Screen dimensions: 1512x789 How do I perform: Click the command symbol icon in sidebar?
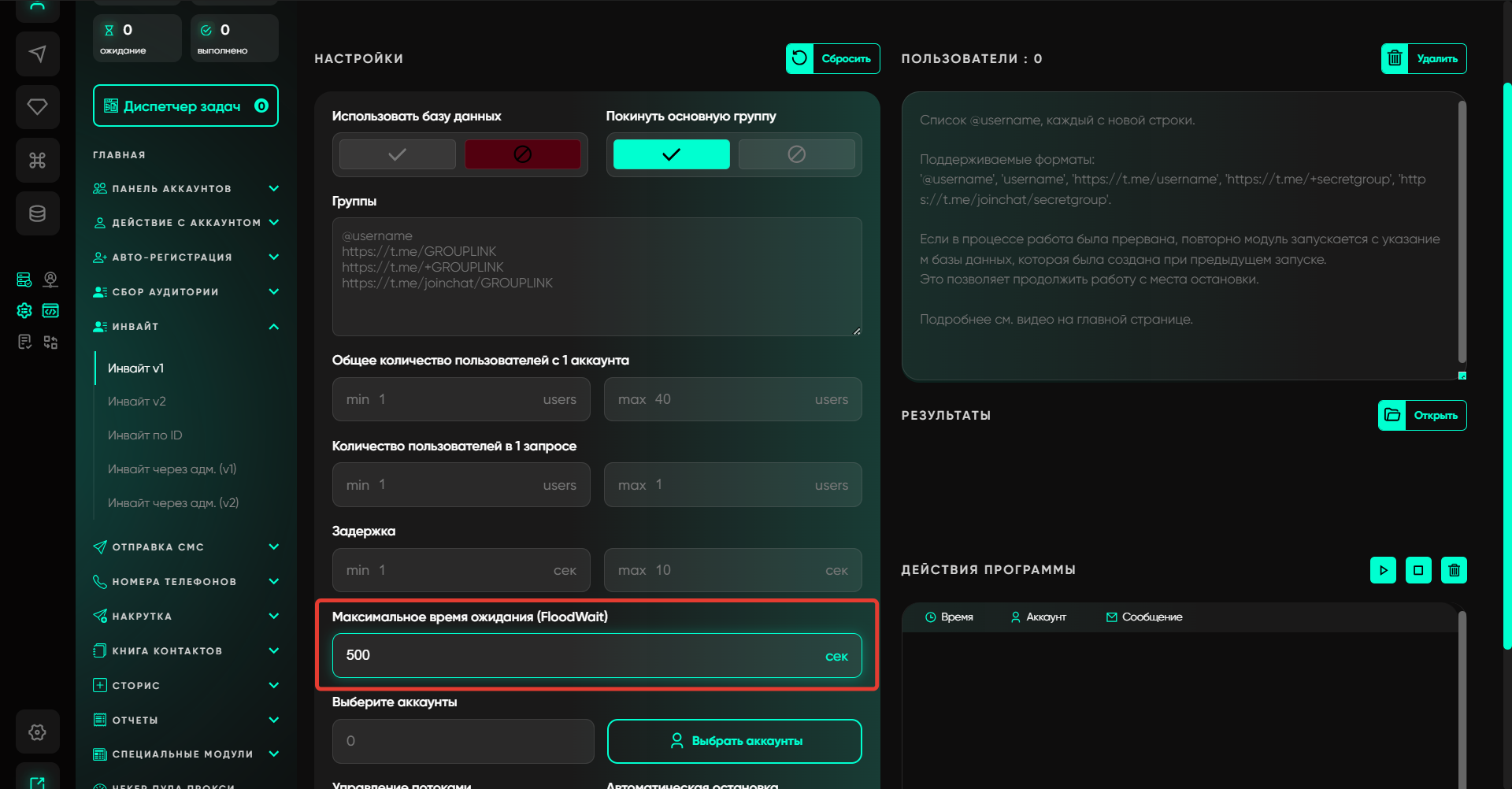(37, 161)
